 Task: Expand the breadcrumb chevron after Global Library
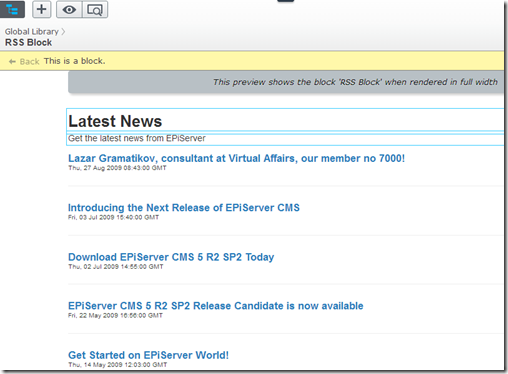coord(63,32)
